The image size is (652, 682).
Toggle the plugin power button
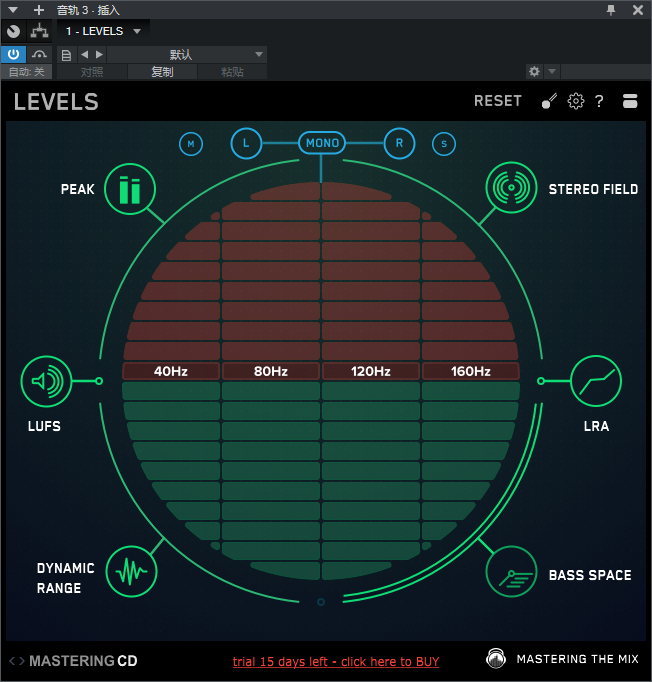click(x=13, y=55)
